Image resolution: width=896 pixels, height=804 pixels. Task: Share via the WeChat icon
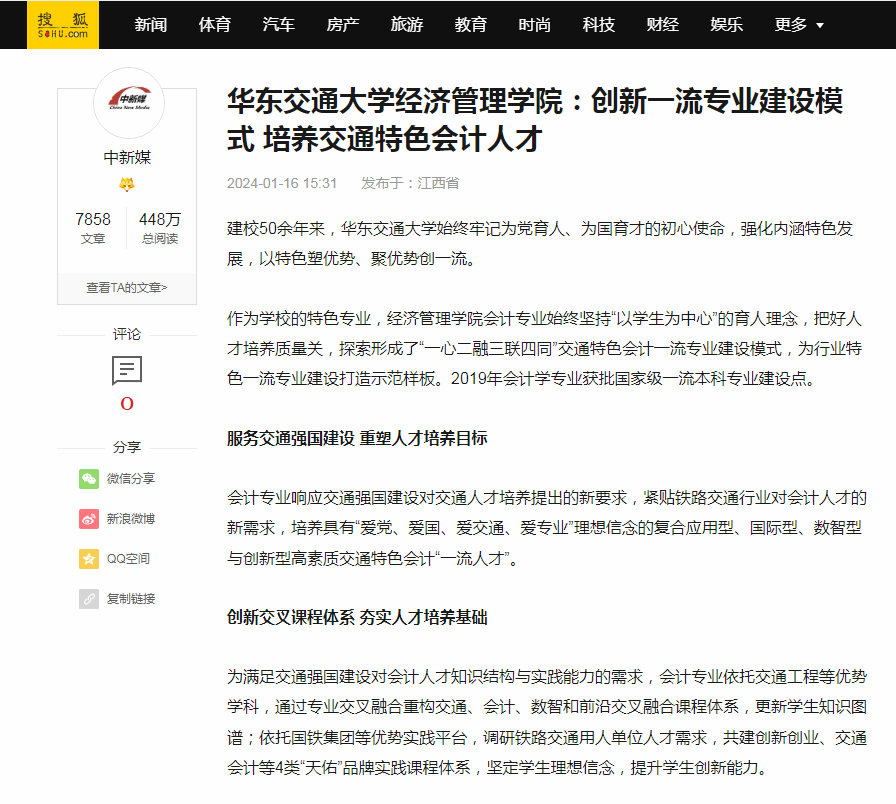pos(89,479)
